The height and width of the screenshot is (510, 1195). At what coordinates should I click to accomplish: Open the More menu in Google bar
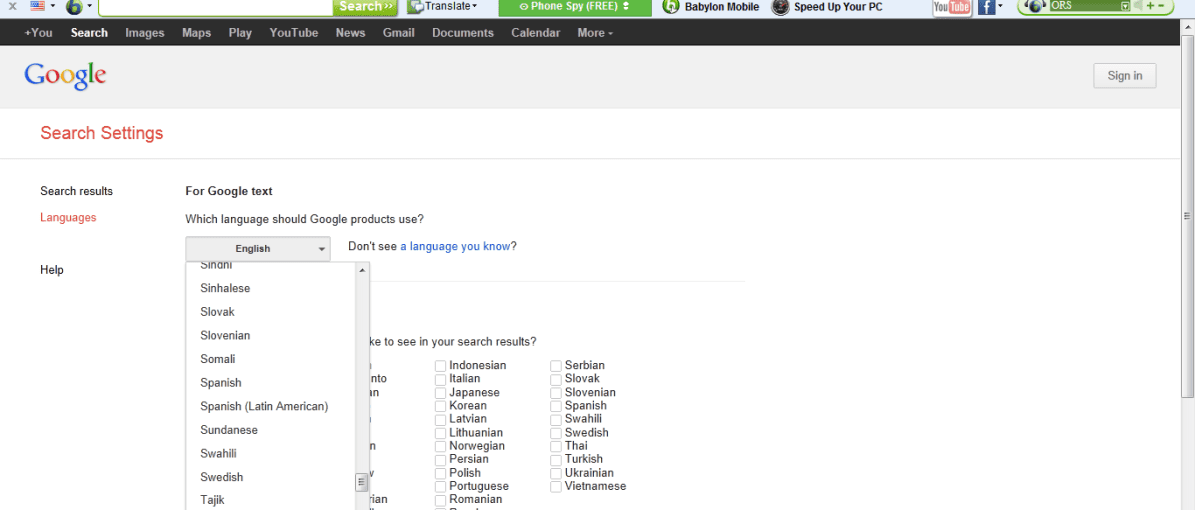(595, 33)
